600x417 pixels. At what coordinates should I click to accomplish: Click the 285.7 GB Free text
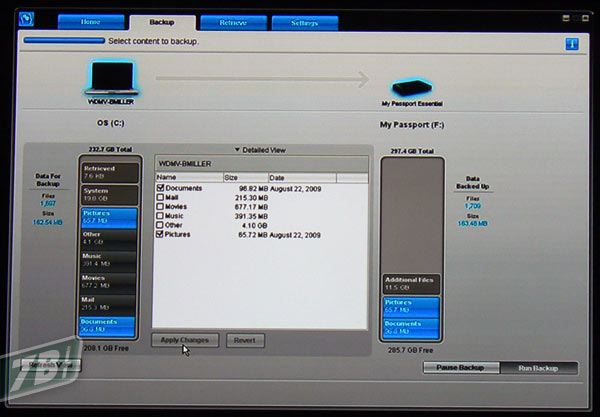[x=411, y=350]
